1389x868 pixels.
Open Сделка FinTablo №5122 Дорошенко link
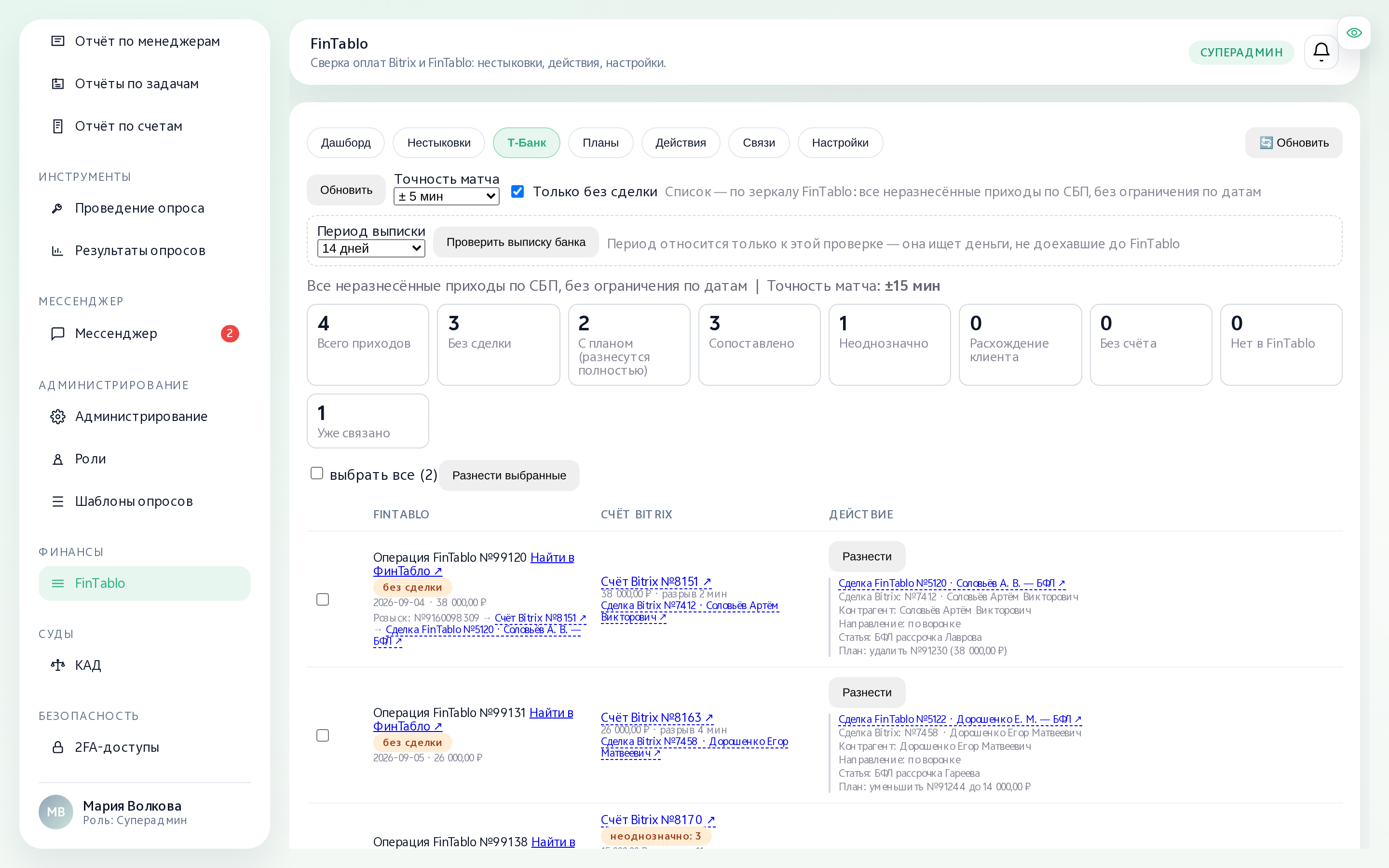tap(960, 719)
